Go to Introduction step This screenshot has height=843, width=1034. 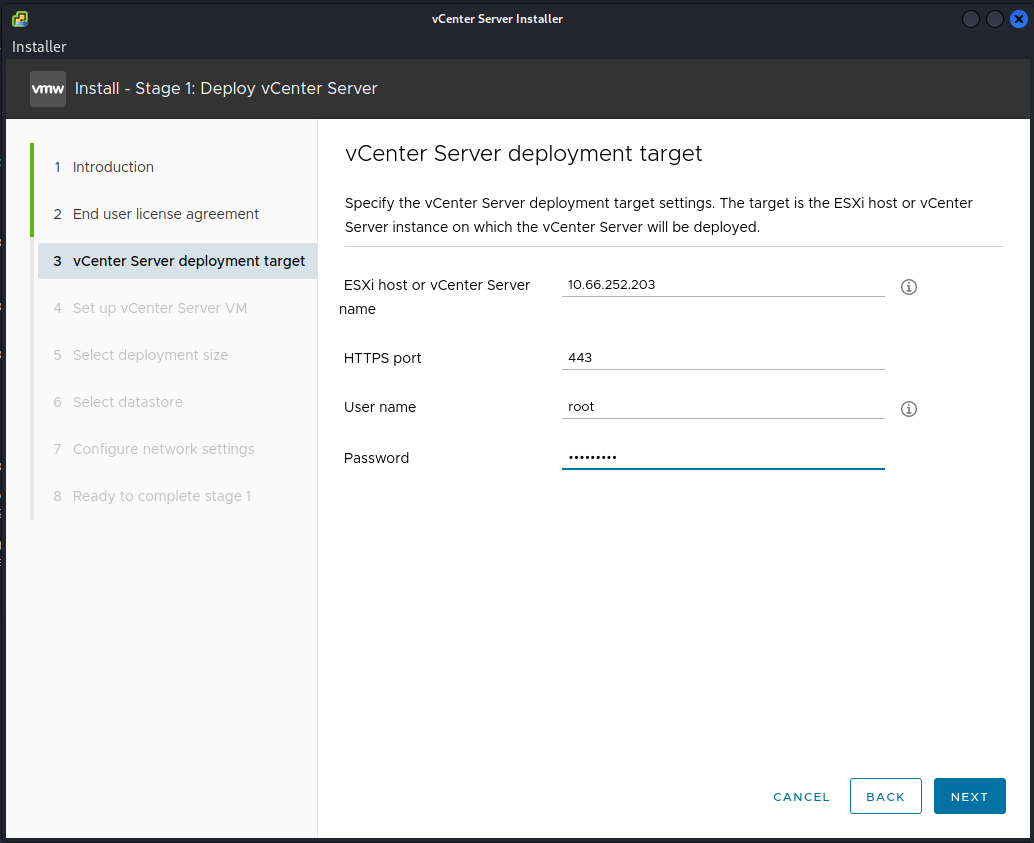pyautogui.click(x=113, y=167)
